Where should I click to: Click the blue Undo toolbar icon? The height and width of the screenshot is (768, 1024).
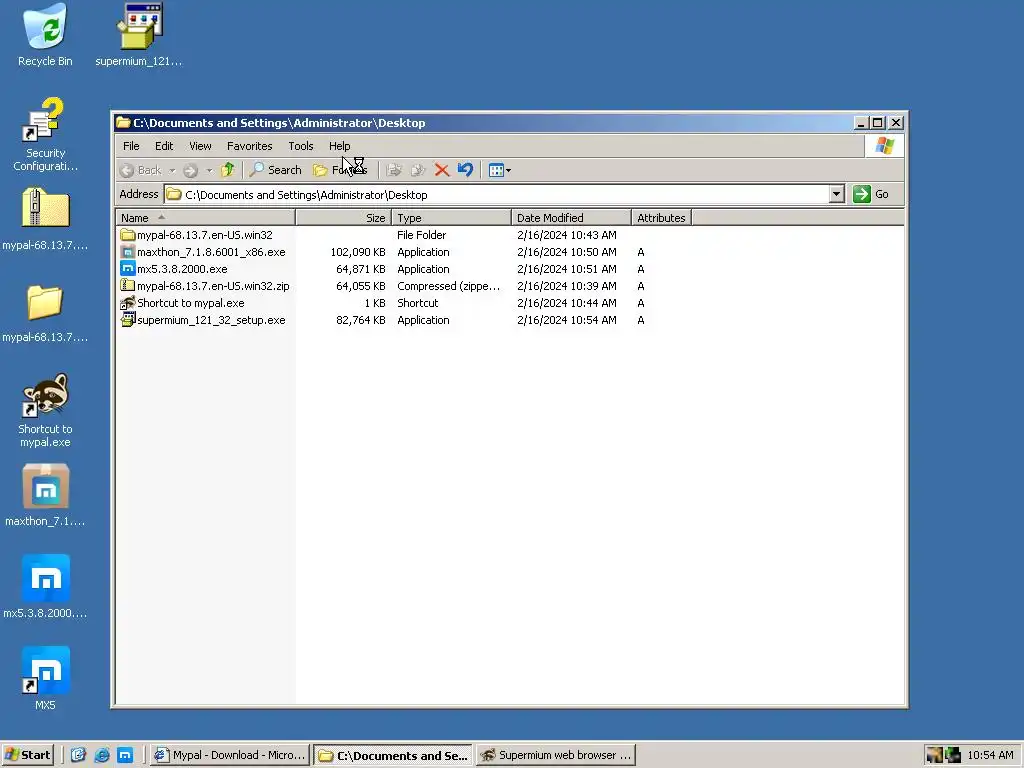pos(465,170)
